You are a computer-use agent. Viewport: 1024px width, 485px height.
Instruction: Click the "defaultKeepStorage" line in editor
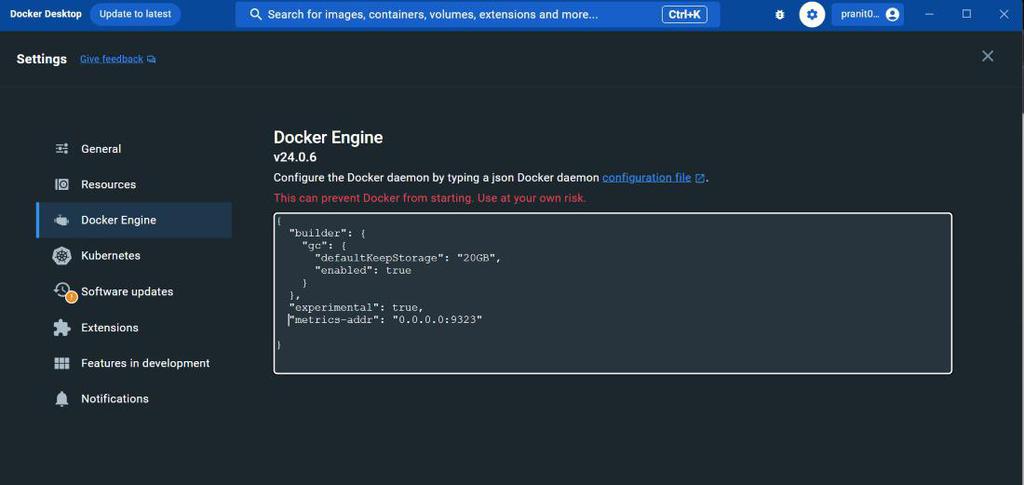click(408, 258)
